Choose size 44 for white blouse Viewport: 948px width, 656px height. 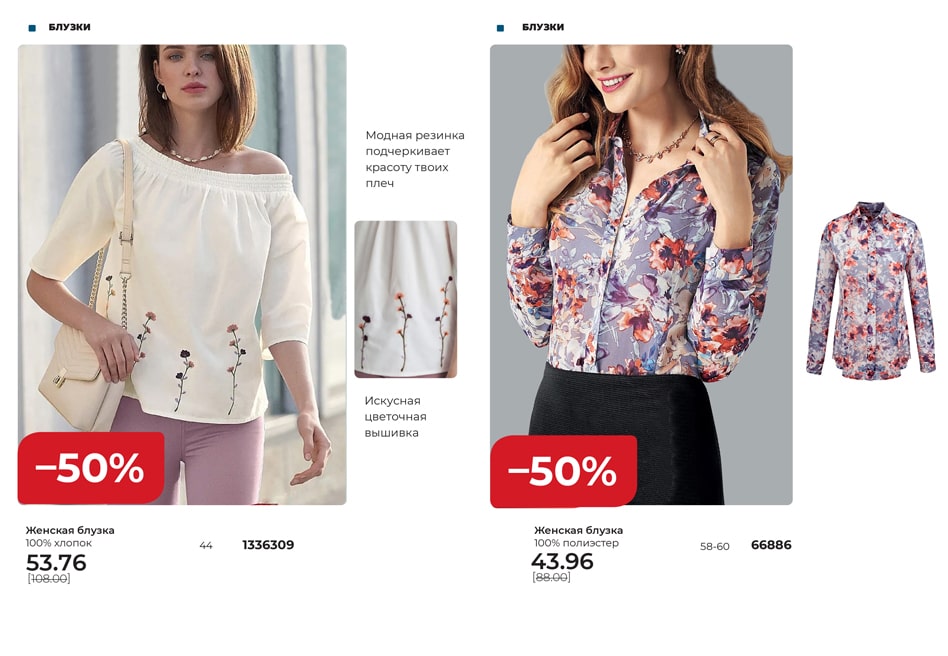(206, 546)
